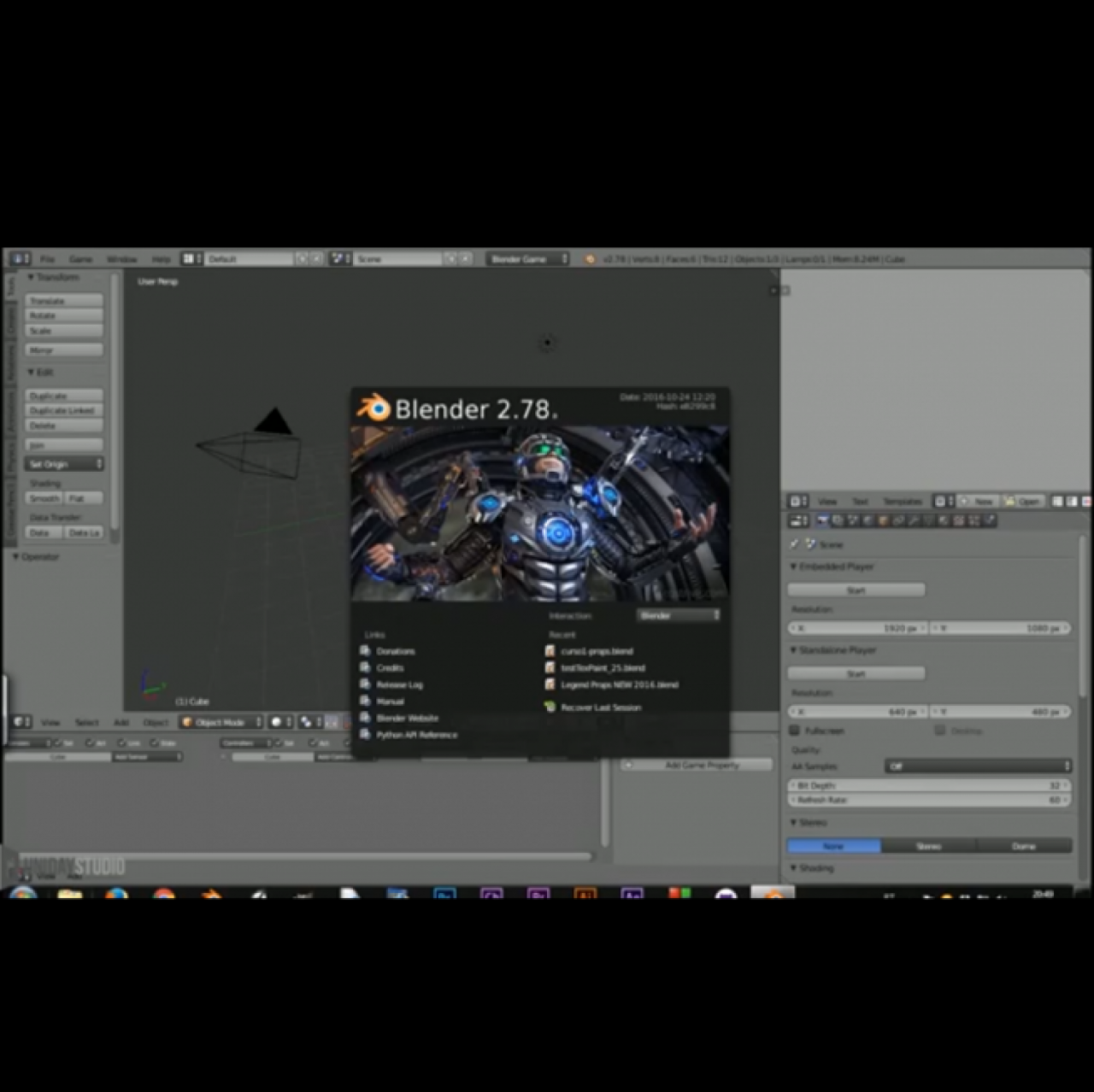Collapse the Edit panel in tool shelf

pos(31,373)
